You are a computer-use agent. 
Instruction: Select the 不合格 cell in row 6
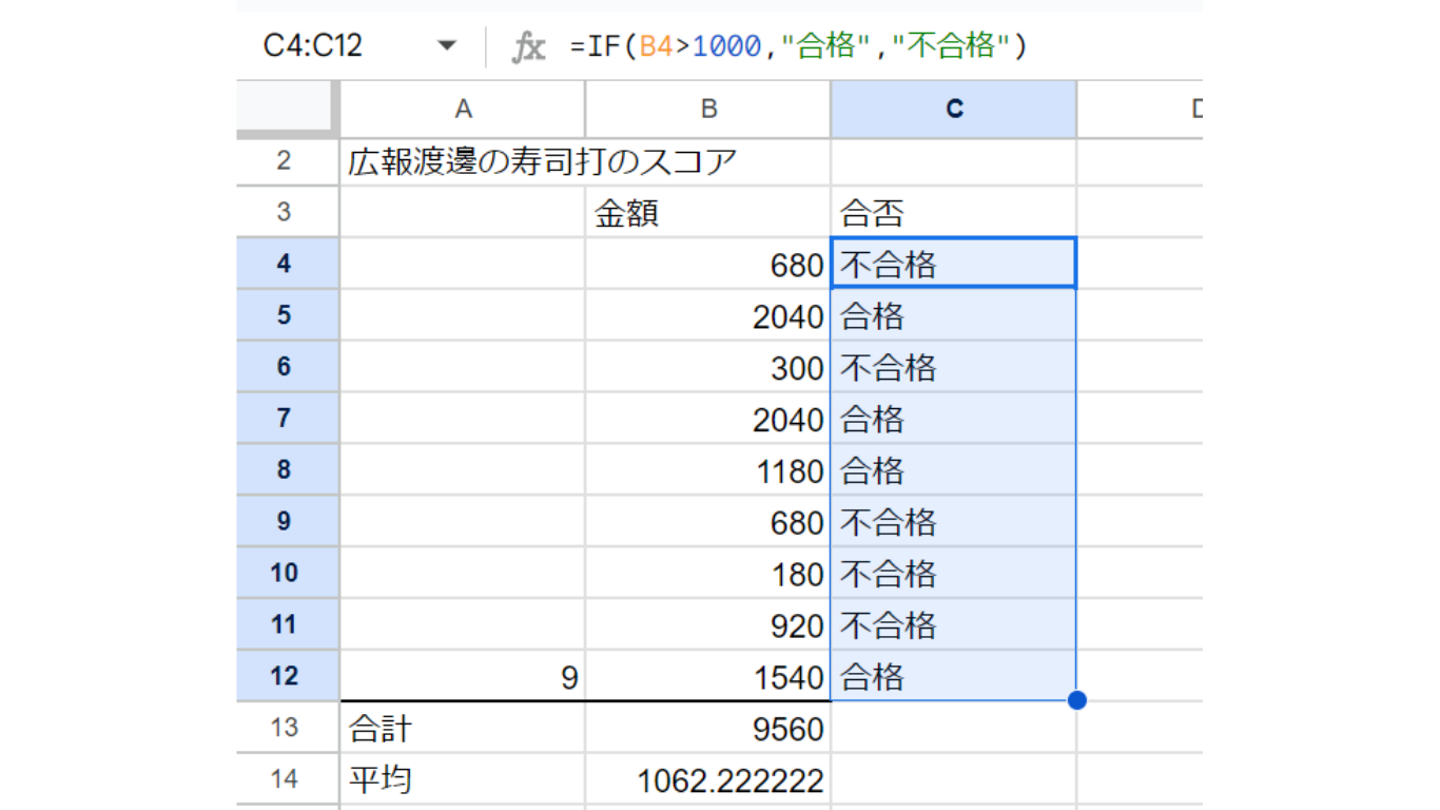pos(954,366)
